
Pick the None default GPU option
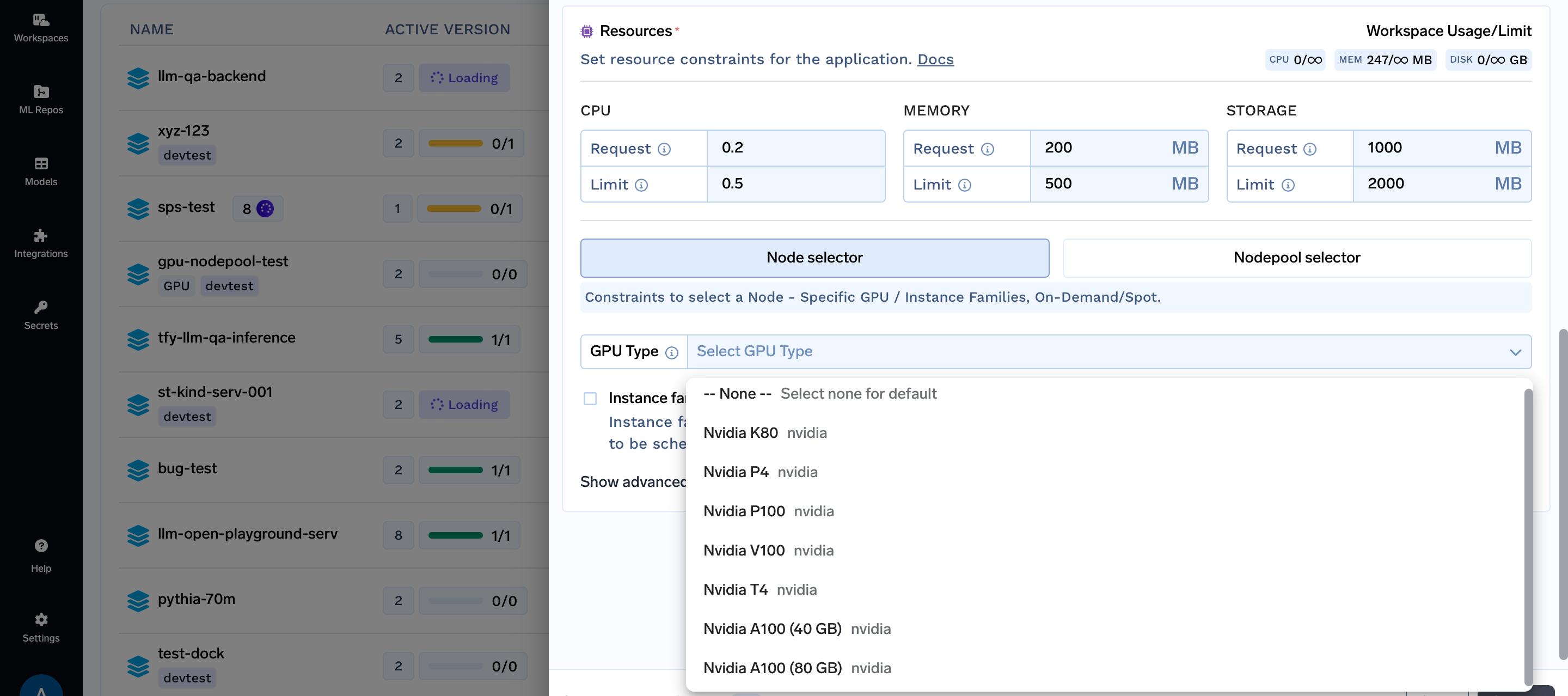(737, 393)
